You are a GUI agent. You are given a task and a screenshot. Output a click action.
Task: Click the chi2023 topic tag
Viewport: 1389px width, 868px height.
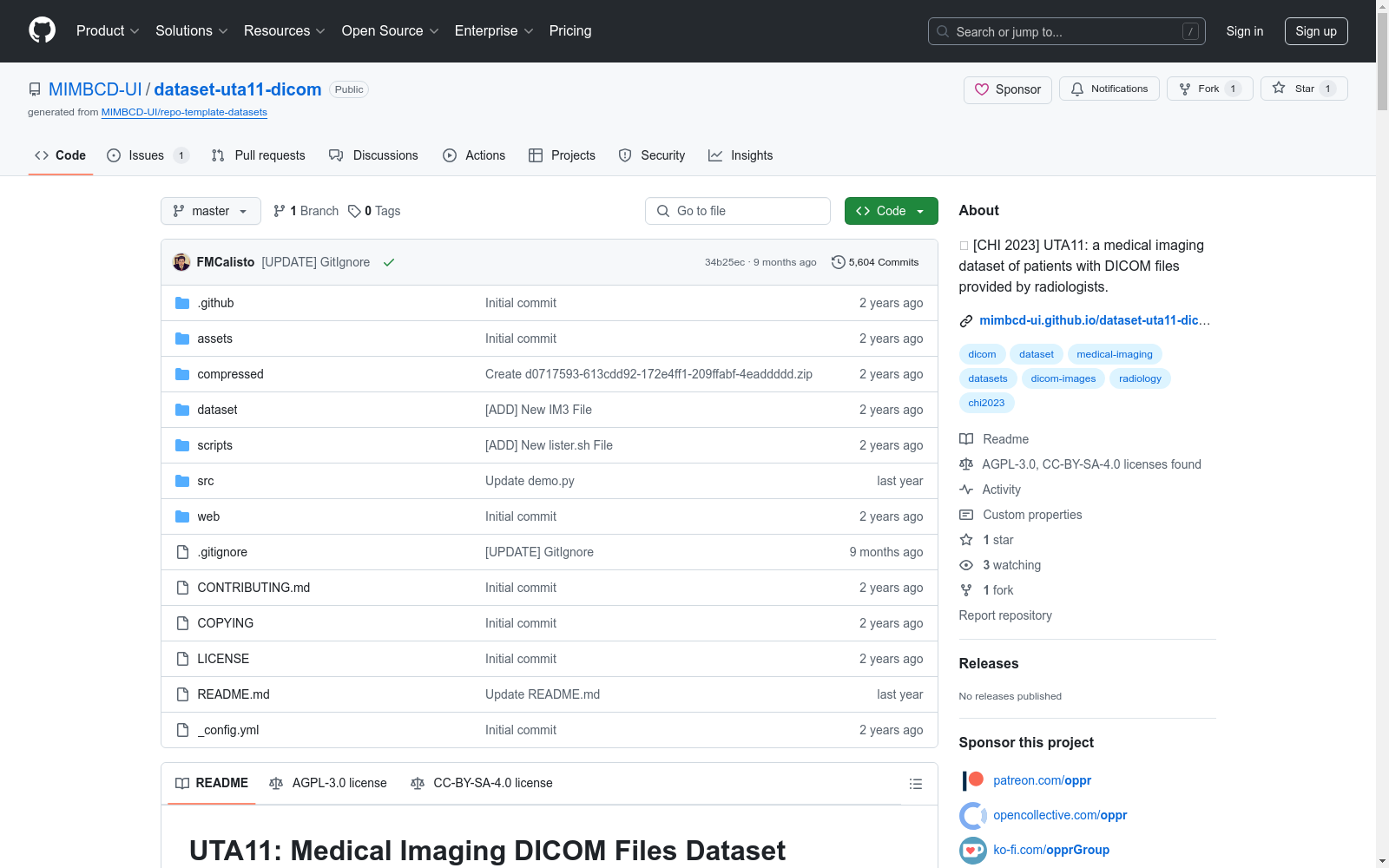986,403
